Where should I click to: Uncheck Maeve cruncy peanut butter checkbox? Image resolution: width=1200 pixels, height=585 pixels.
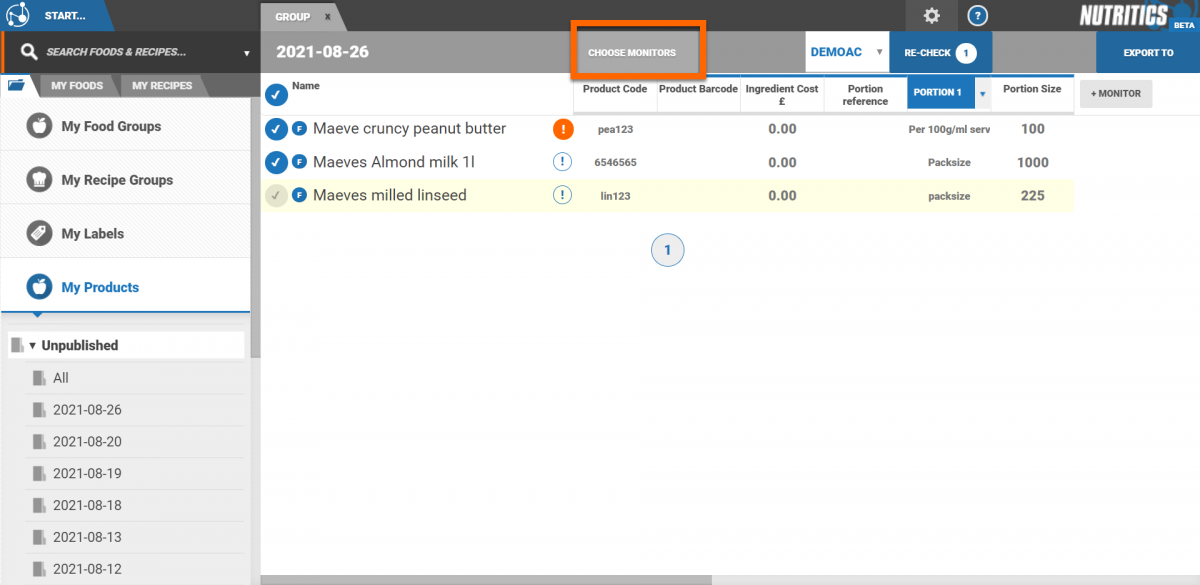[x=276, y=129]
